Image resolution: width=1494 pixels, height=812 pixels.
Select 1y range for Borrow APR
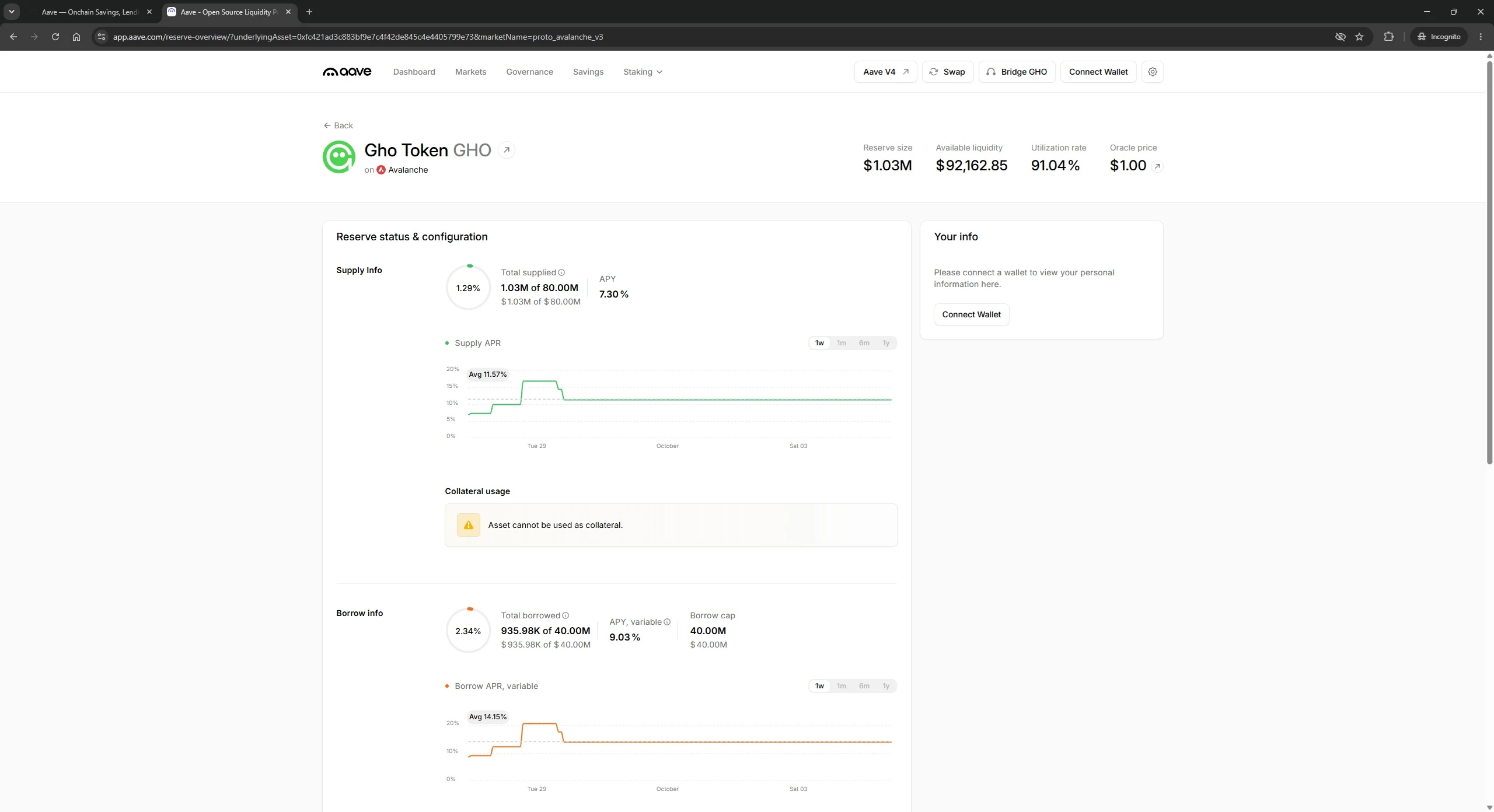tap(886, 686)
